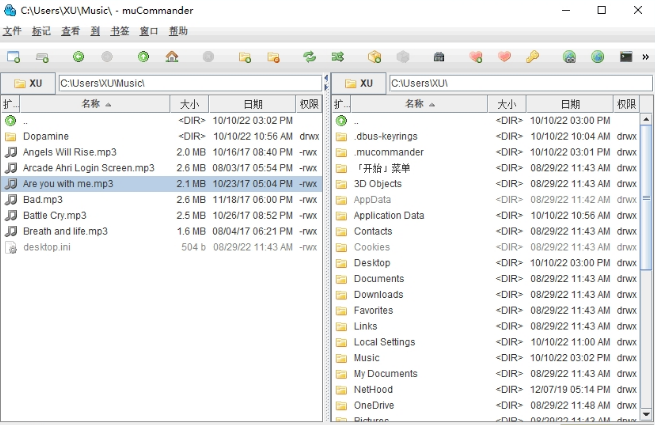Open credentials editor key icon
The height and width of the screenshot is (425, 655).
532,56
